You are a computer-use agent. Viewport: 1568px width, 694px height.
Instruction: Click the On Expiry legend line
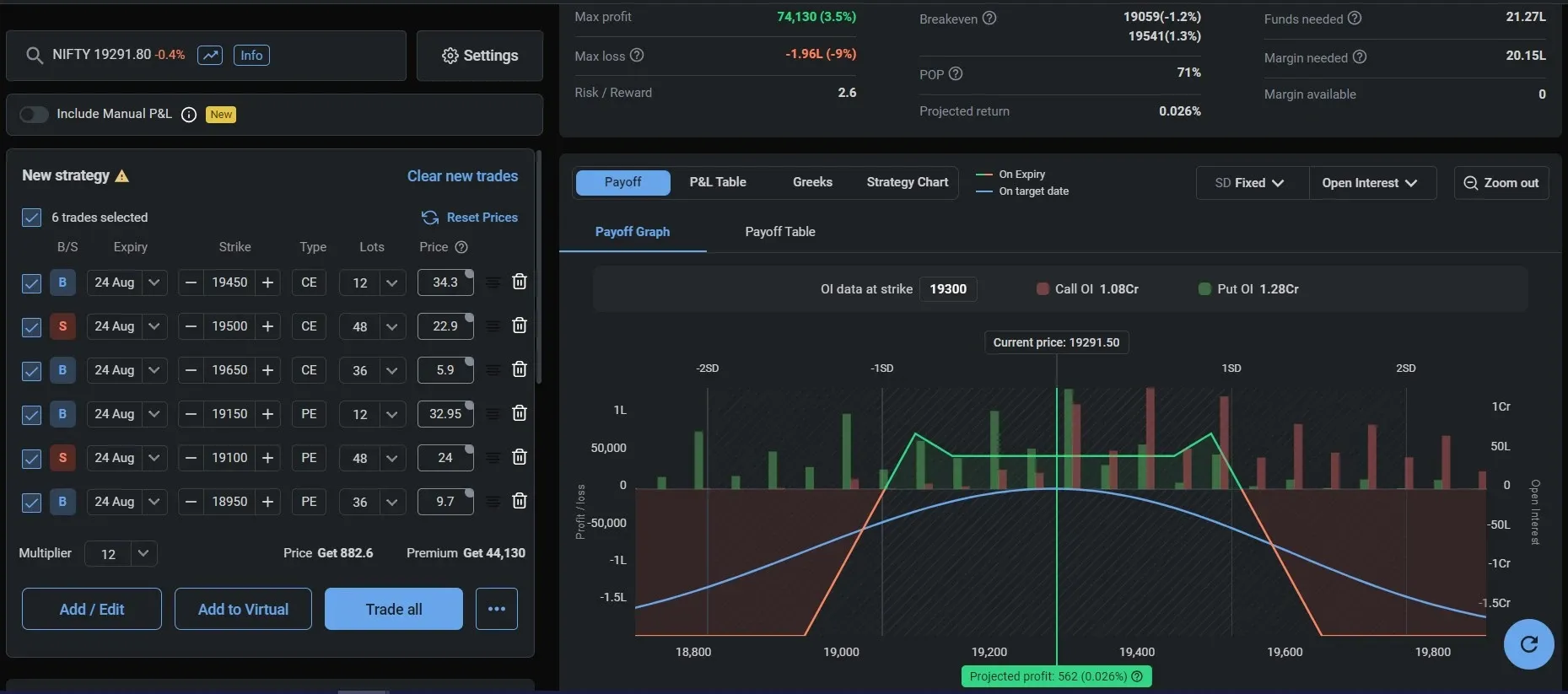[x=983, y=175]
